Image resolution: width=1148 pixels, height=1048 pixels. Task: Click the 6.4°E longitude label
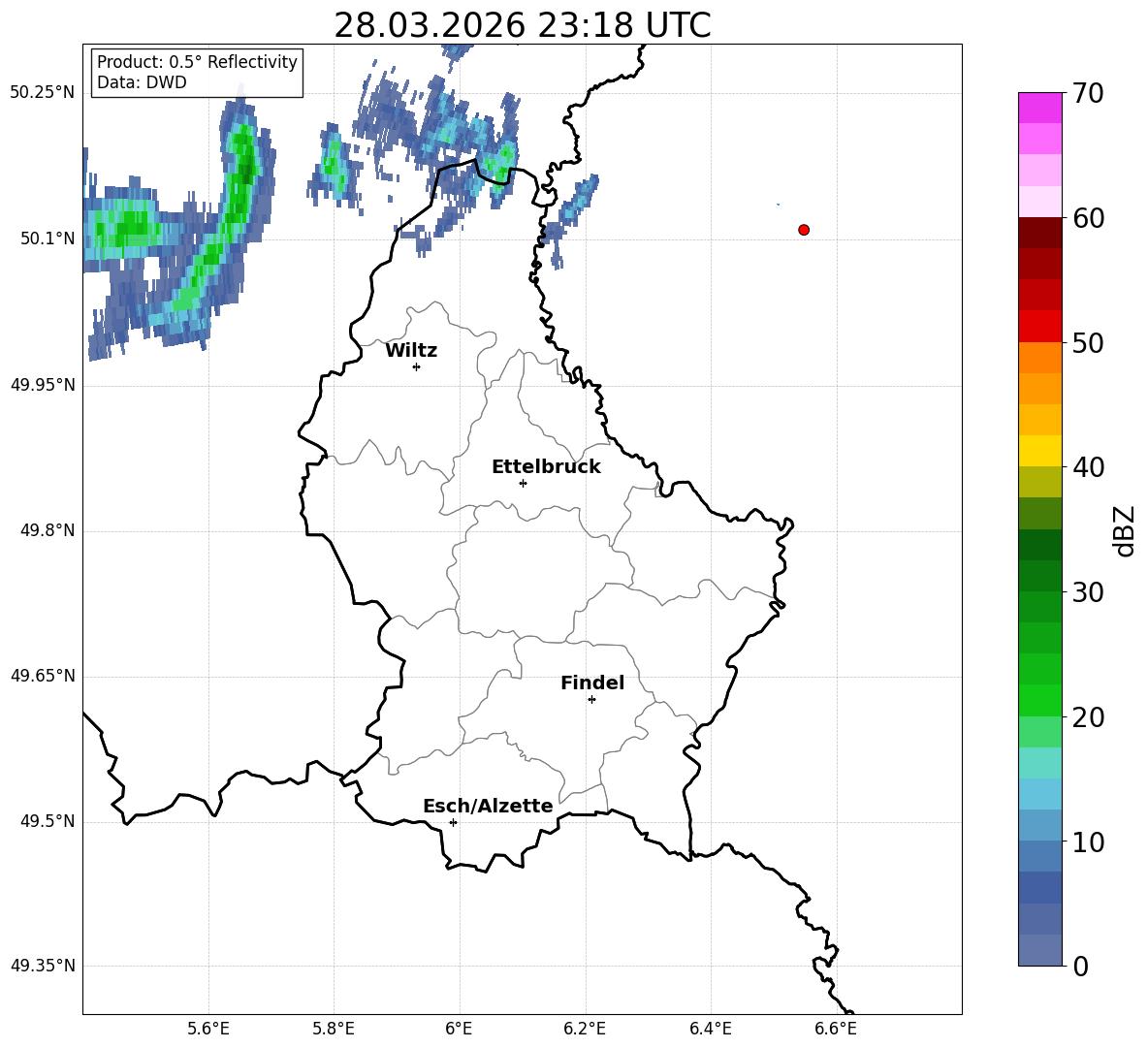710,1030
